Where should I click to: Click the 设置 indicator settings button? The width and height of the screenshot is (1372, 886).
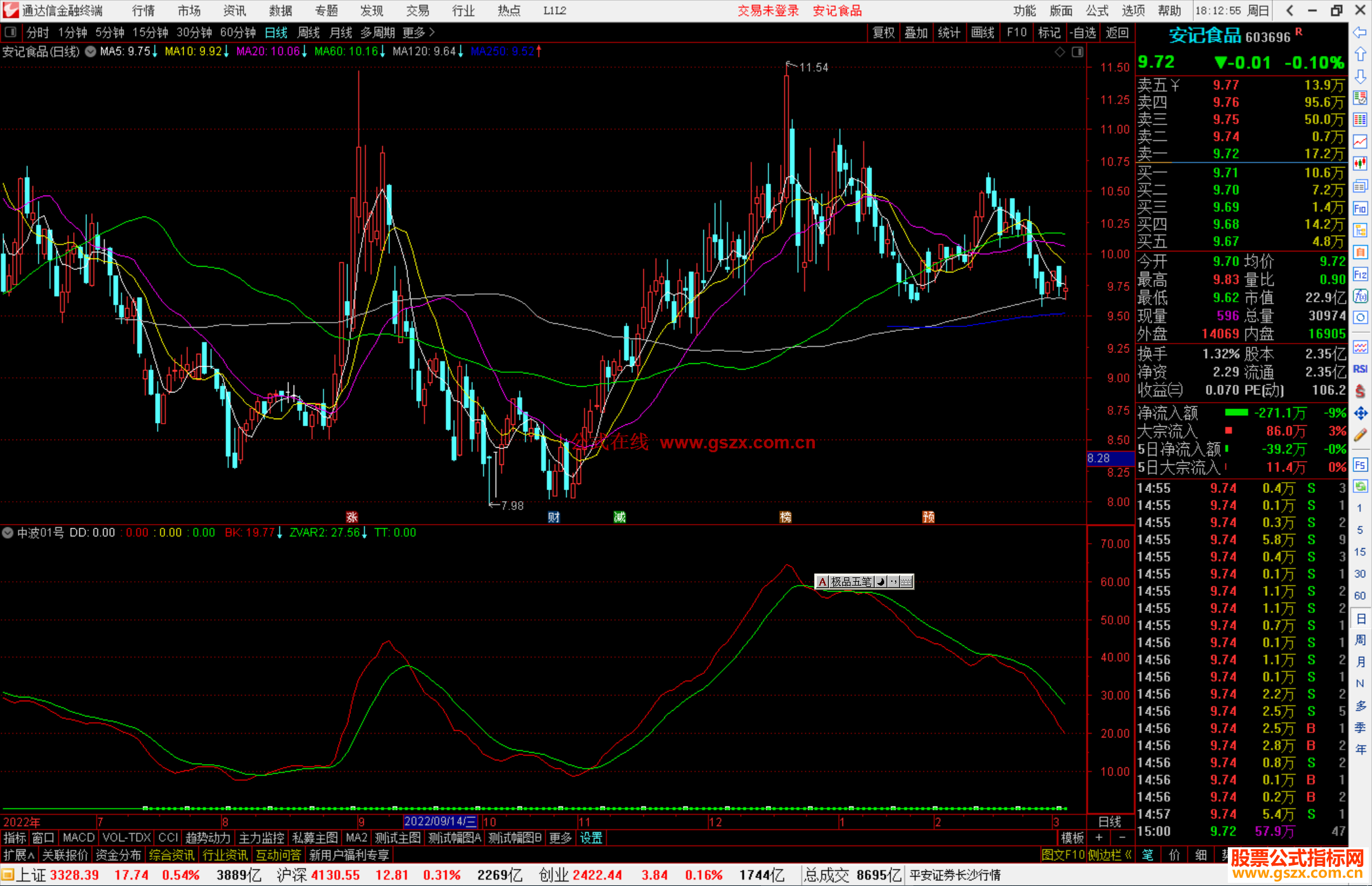coord(591,838)
